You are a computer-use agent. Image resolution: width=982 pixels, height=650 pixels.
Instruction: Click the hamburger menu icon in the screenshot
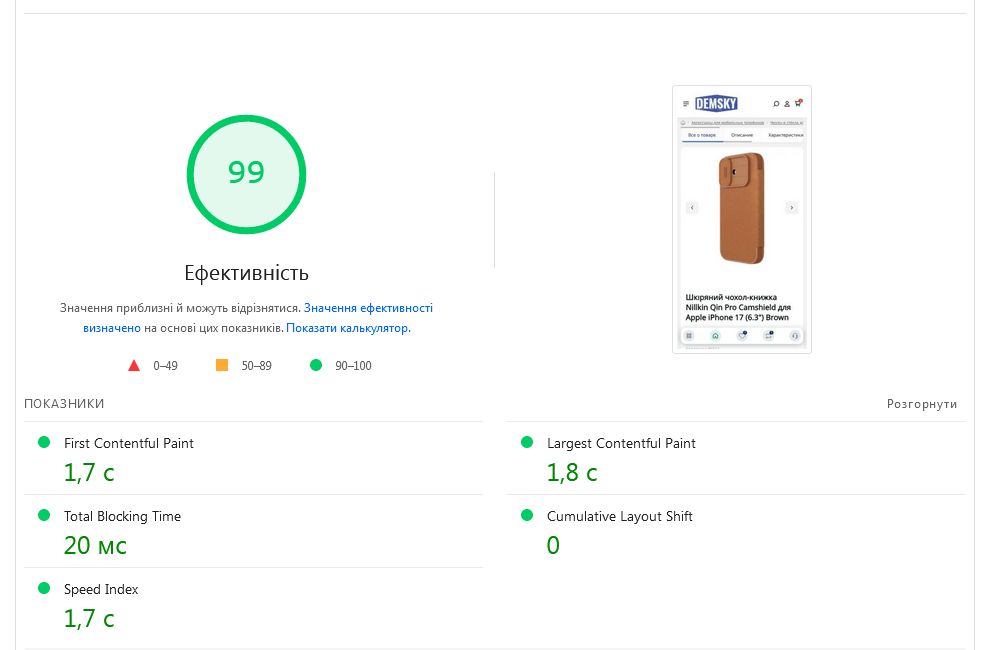point(686,103)
